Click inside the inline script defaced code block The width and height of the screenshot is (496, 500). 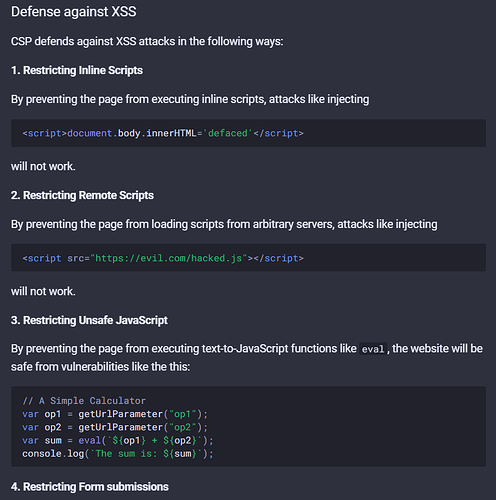pyautogui.click(x=248, y=133)
